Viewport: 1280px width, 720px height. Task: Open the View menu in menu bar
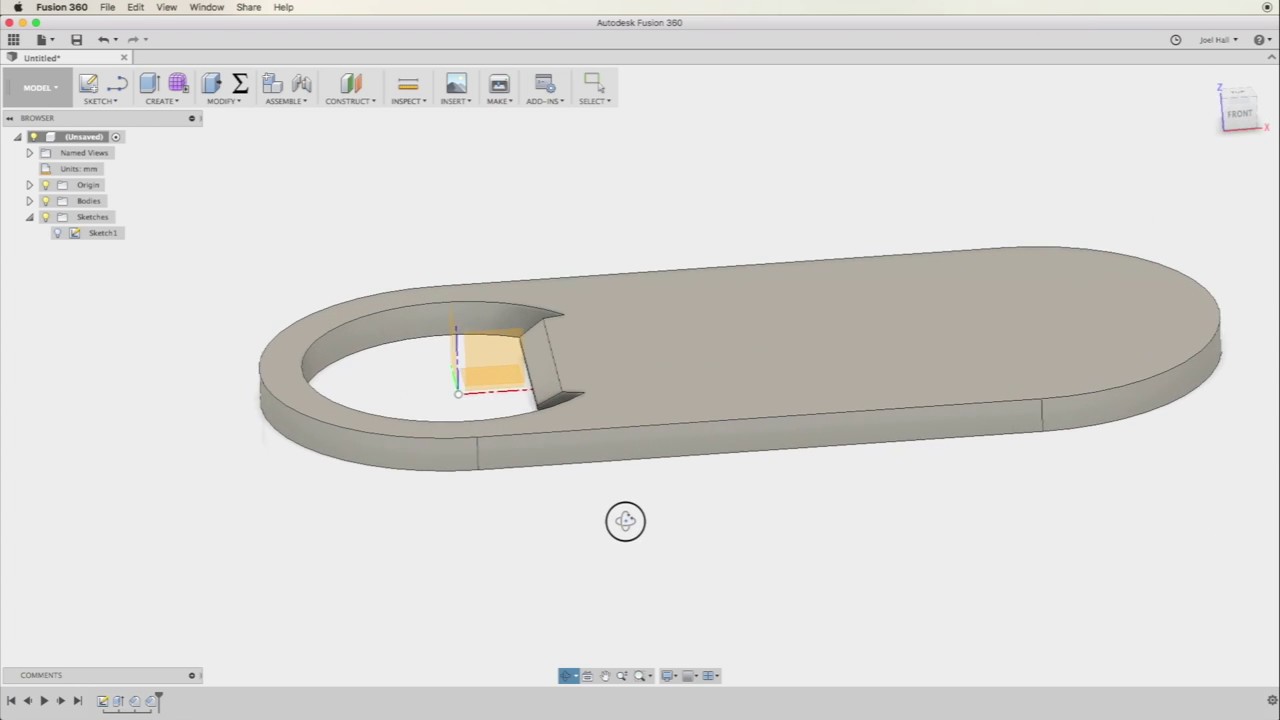point(166,7)
